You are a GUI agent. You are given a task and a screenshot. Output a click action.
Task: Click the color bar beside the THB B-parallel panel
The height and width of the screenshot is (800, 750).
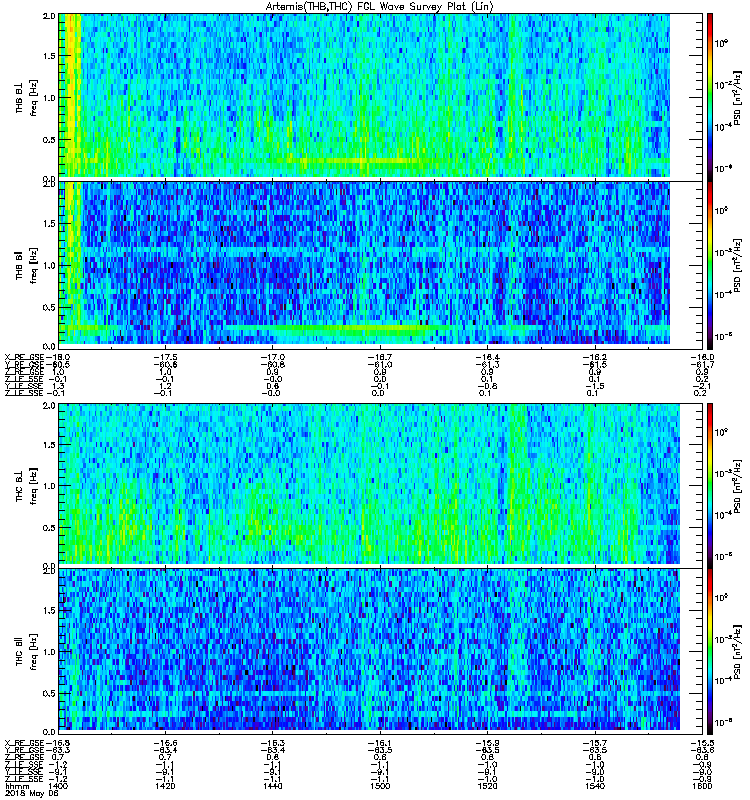[710, 265]
